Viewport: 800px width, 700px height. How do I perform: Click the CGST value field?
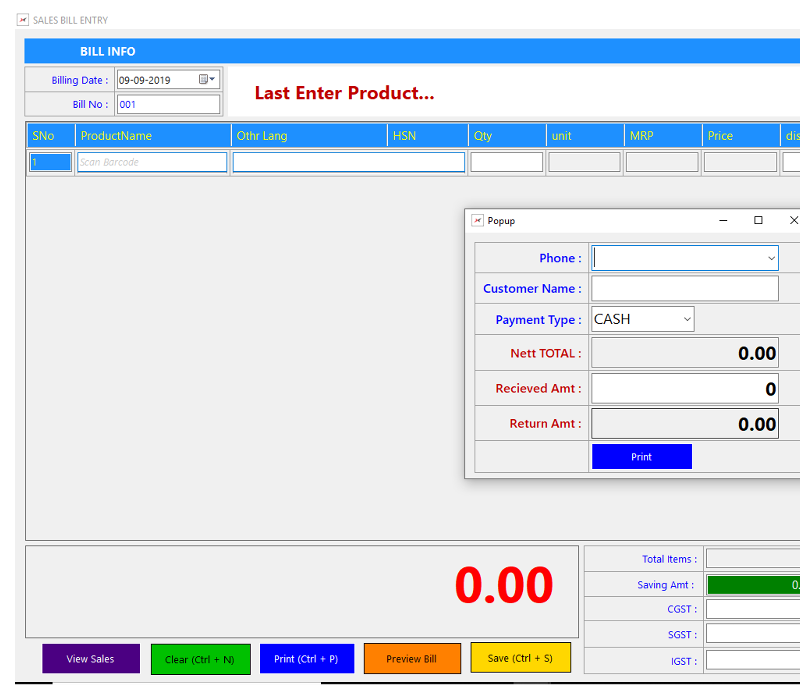[753, 609]
